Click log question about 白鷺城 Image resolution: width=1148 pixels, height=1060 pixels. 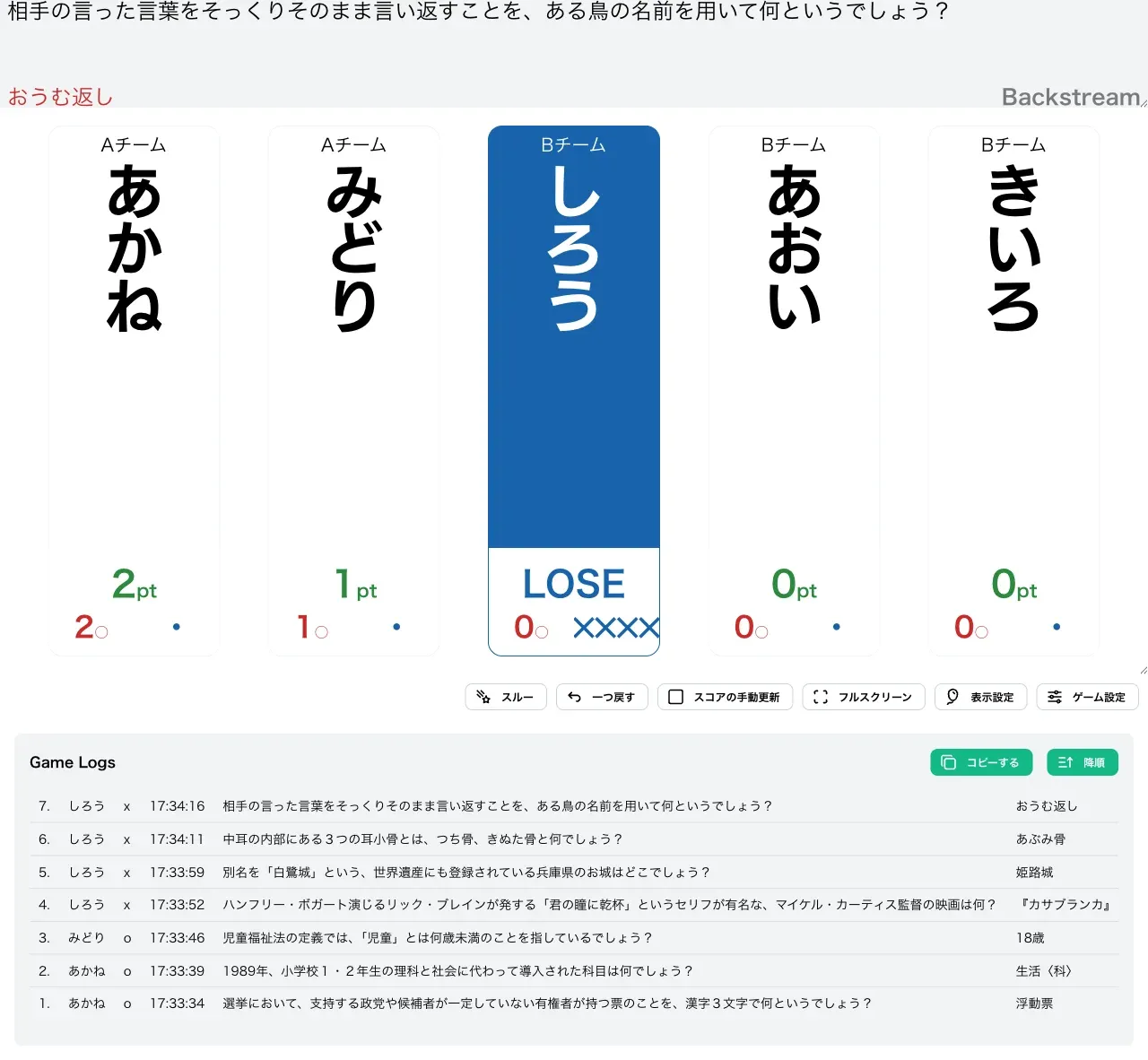click(x=466, y=873)
